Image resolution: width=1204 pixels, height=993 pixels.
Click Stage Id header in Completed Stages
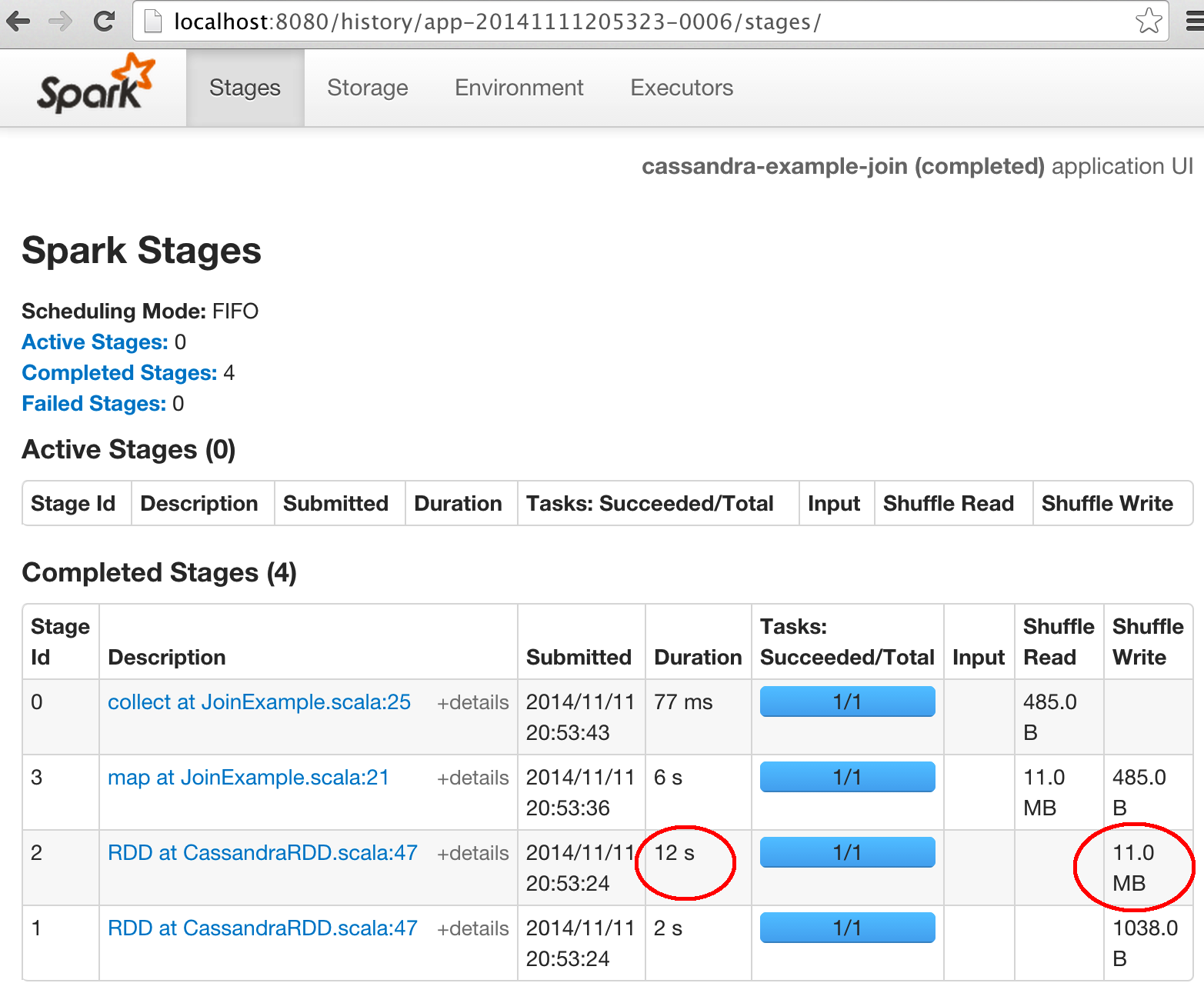click(x=60, y=641)
